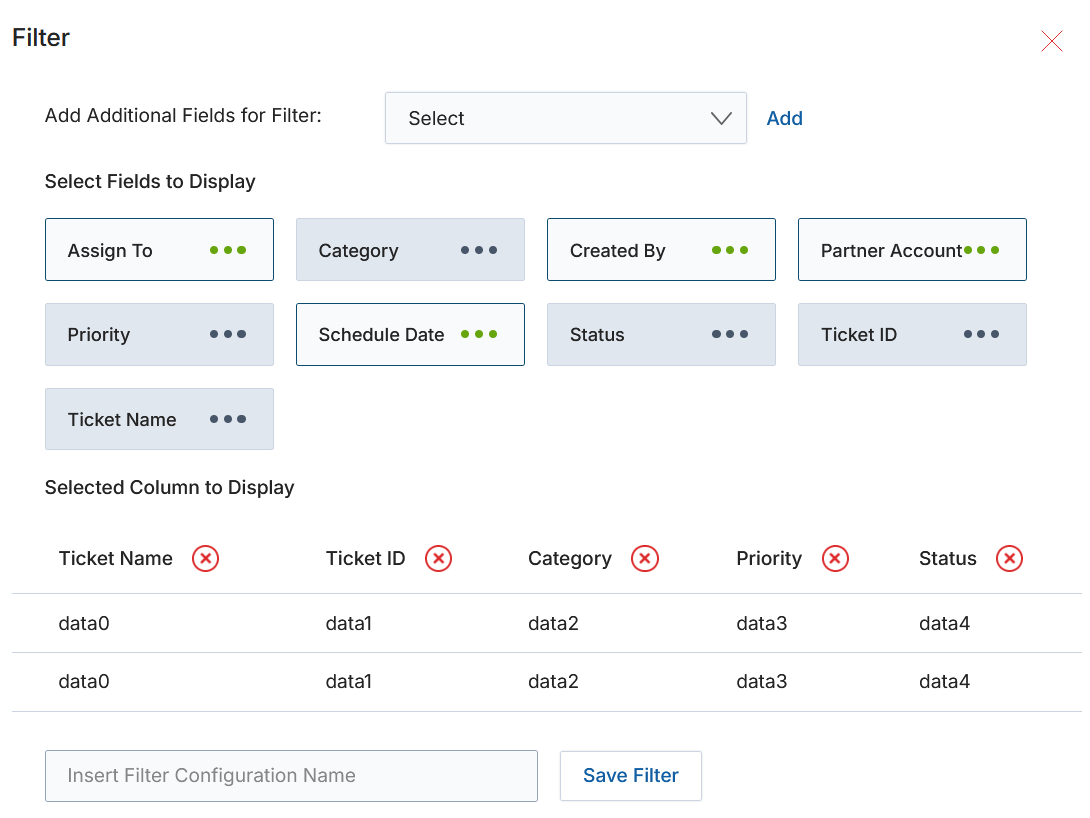Click three-dots icon on Ticket ID tile
Viewport: 1090px width, 818px height.
coord(982,334)
